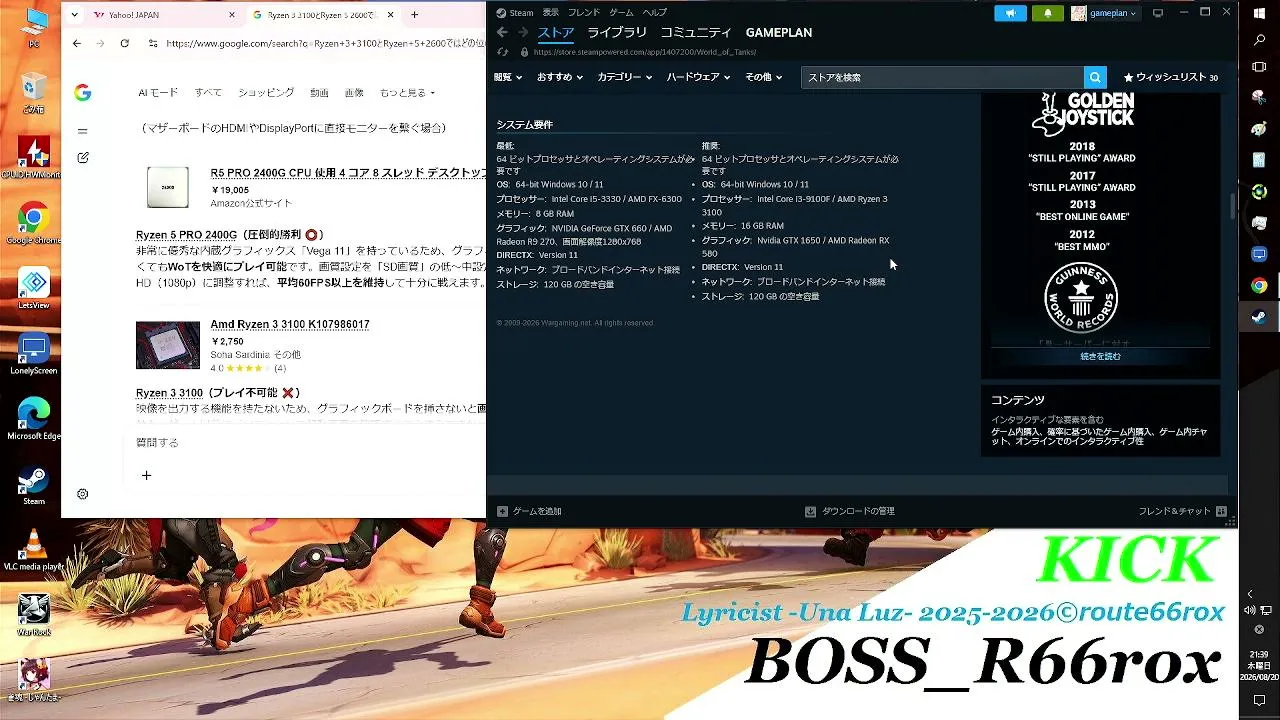Image resolution: width=1280 pixels, height=720 pixels.
Task: Open Google Chrome desktop shortcut
Action: (x=34, y=223)
